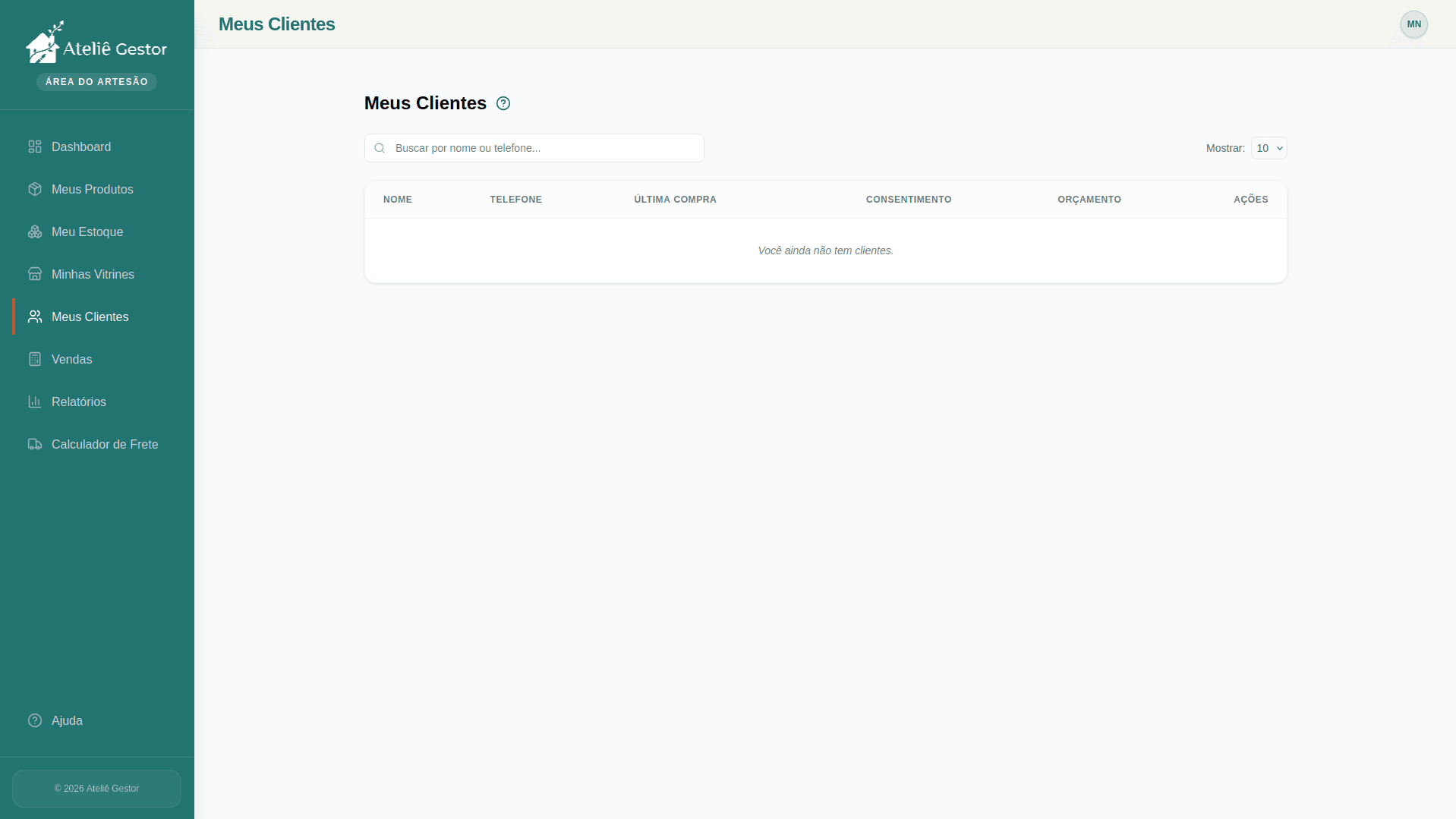Click the Área do Artesão badge
Viewport: 1456px width, 819px height.
(96, 82)
